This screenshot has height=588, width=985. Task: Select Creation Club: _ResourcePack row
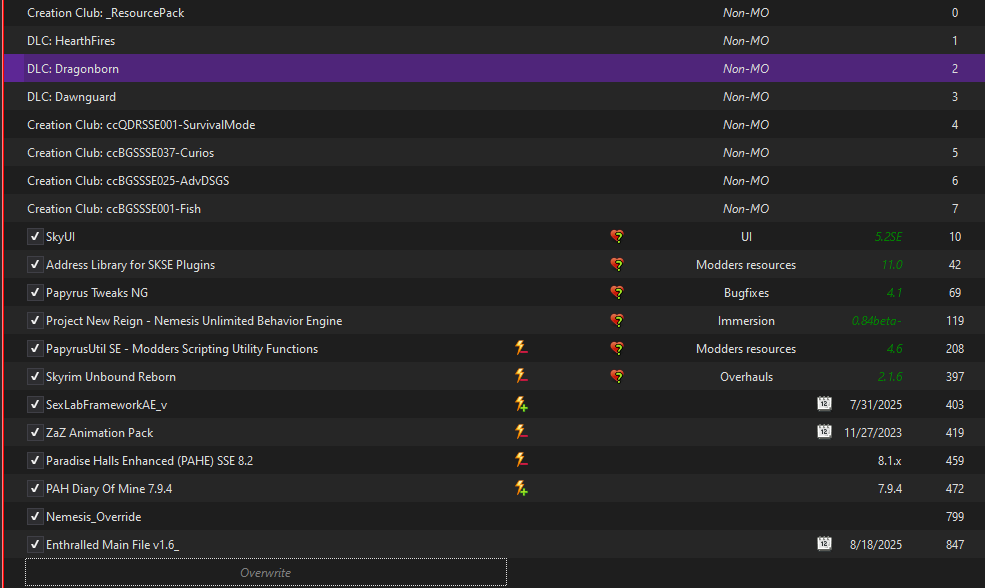[x=494, y=13]
